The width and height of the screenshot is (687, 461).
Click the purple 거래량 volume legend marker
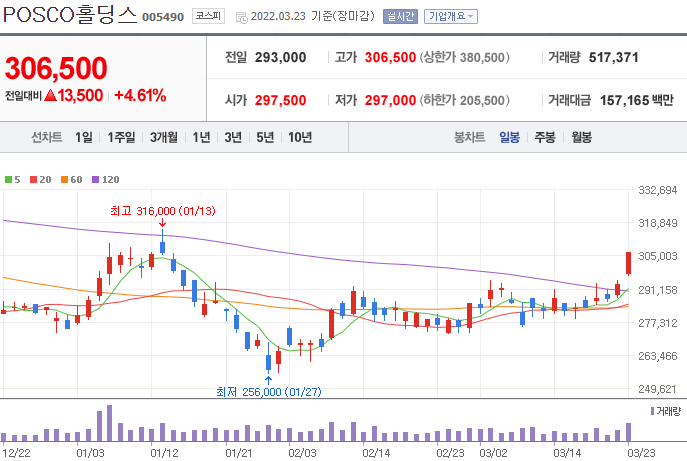click(x=652, y=411)
